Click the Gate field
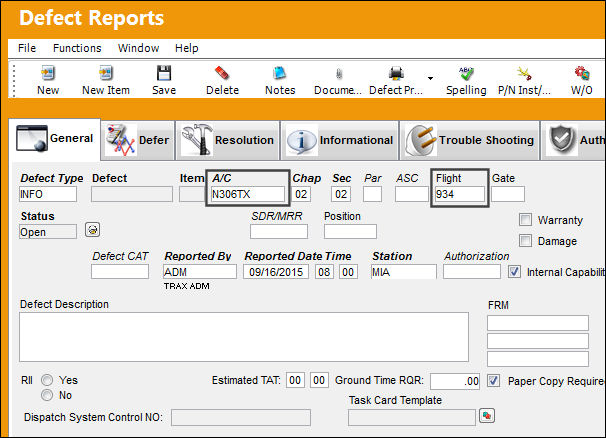The width and height of the screenshot is (606, 438). coord(508,194)
